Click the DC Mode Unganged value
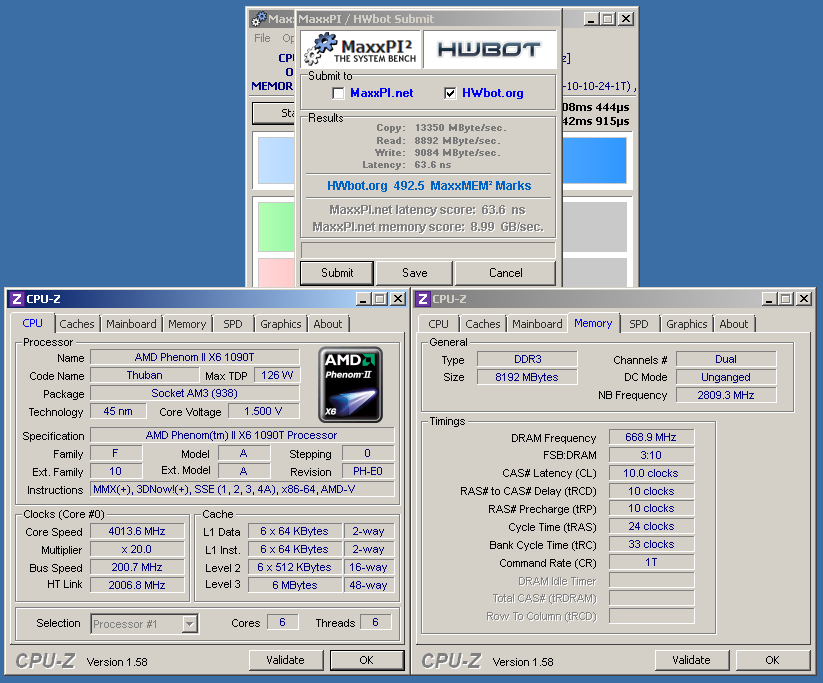Image resolution: width=823 pixels, height=683 pixels. [726, 377]
